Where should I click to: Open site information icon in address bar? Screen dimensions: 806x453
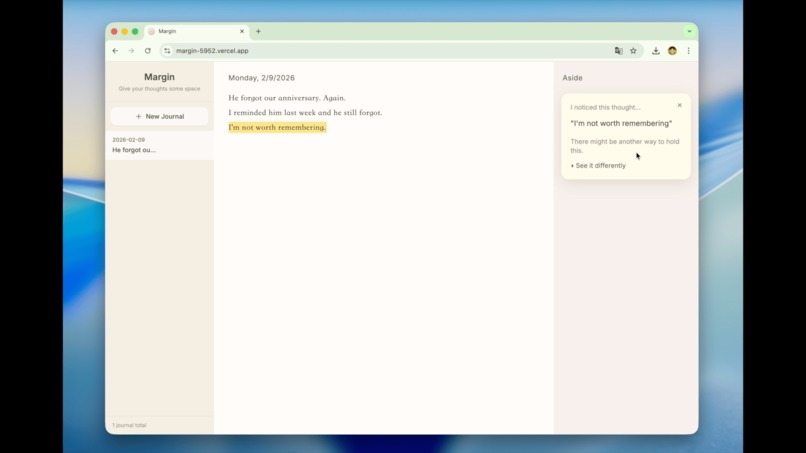tap(167, 51)
